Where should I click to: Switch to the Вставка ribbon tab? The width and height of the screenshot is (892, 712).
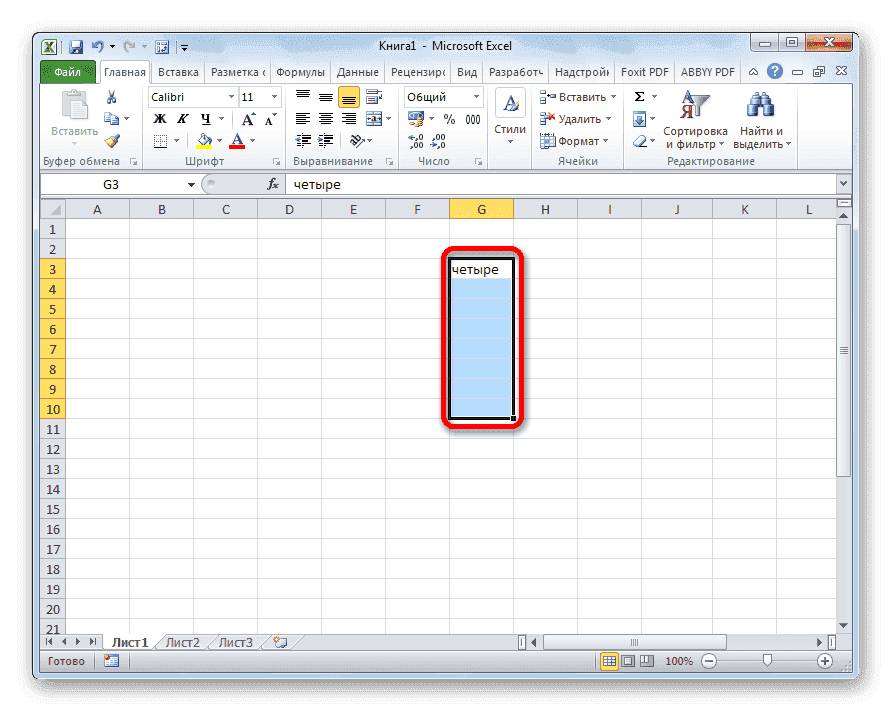click(177, 71)
